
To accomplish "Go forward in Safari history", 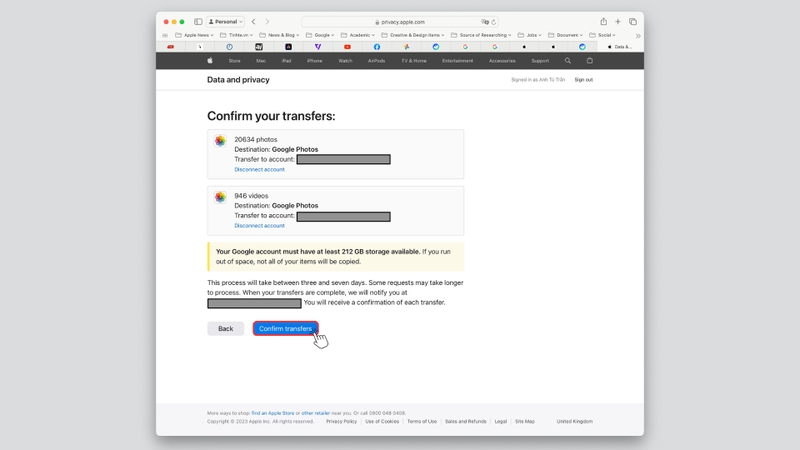I will pos(267,22).
